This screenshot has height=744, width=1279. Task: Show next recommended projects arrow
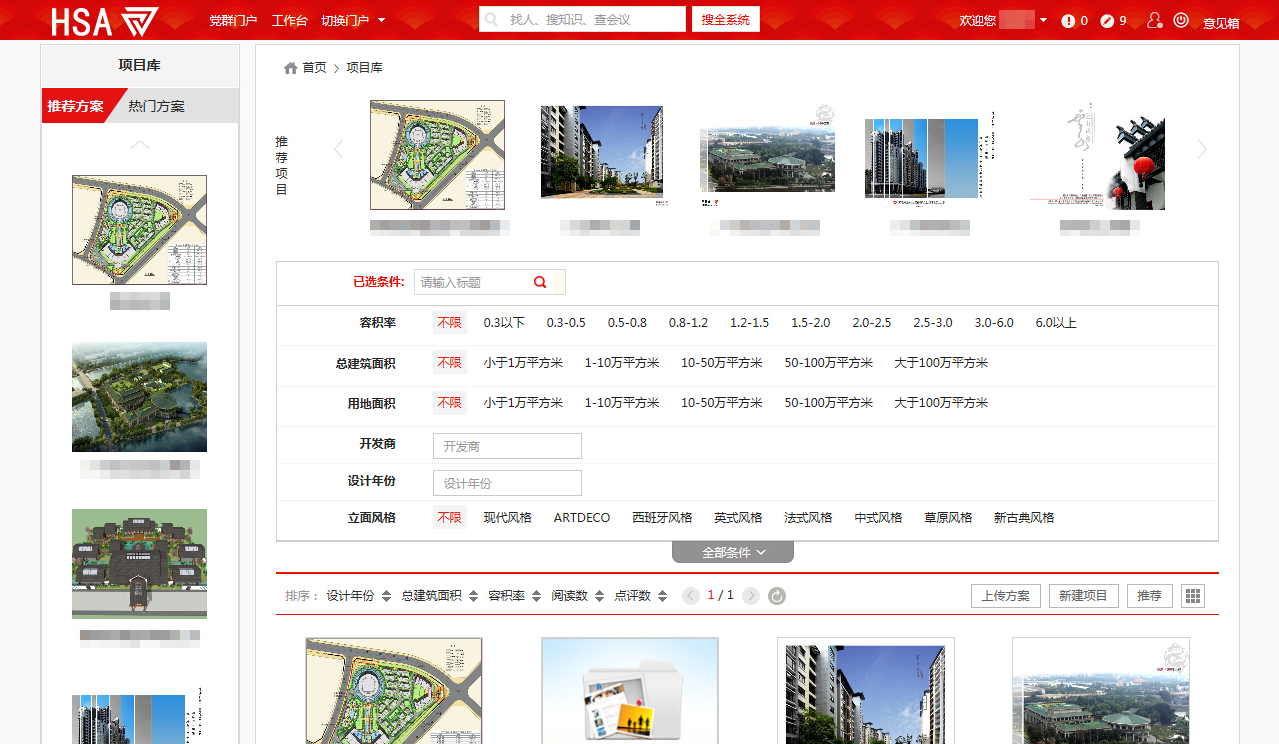click(1202, 149)
